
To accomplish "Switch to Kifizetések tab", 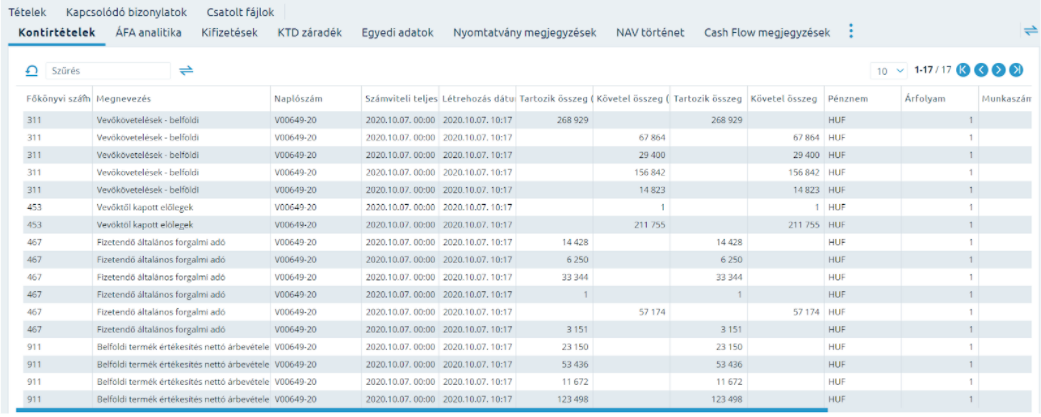I will [230, 33].
